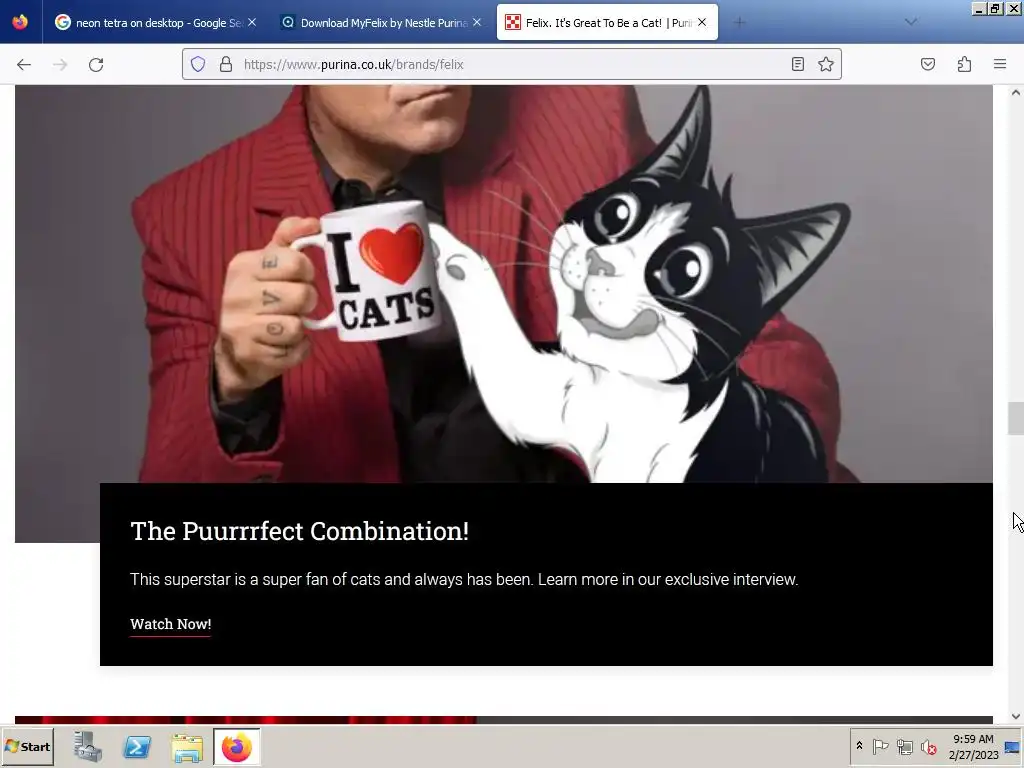Click the taskbar clock and date
The image size is (1024, 768).
973,746
